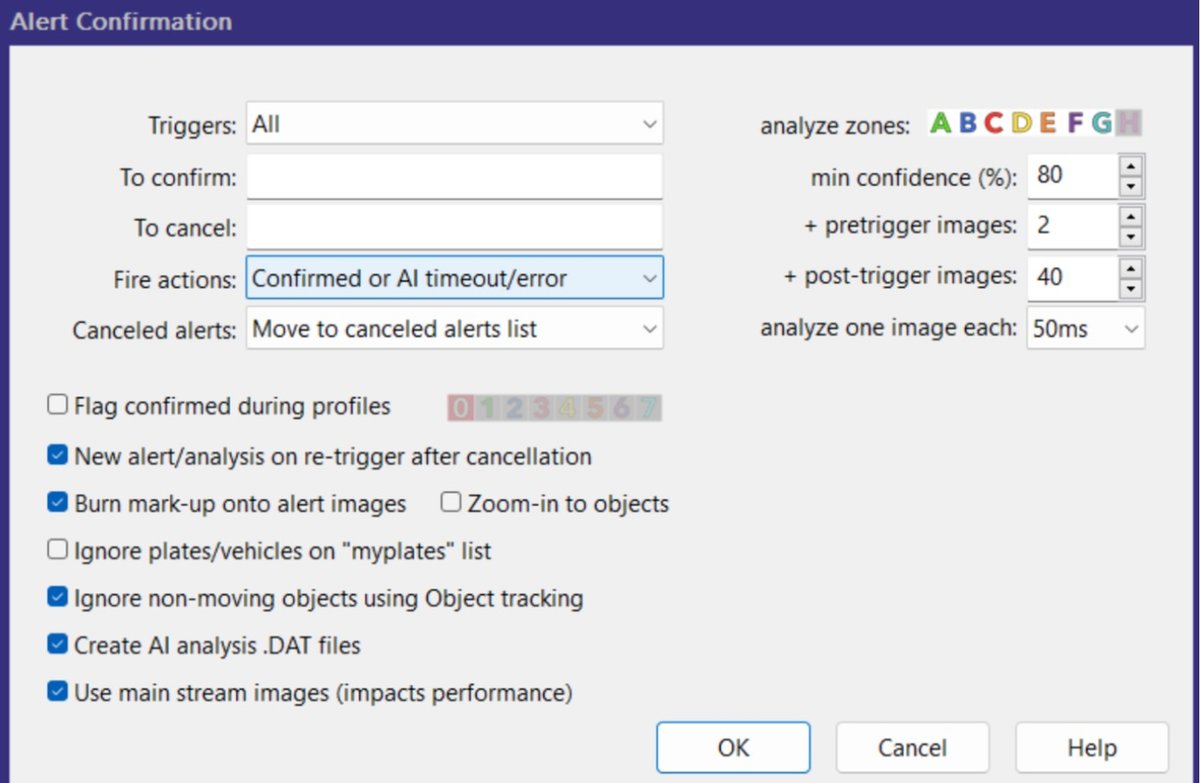Toggle analyze zone D letter
The width and height of the screenshot is (1200, 783).
coord(1021,123)
